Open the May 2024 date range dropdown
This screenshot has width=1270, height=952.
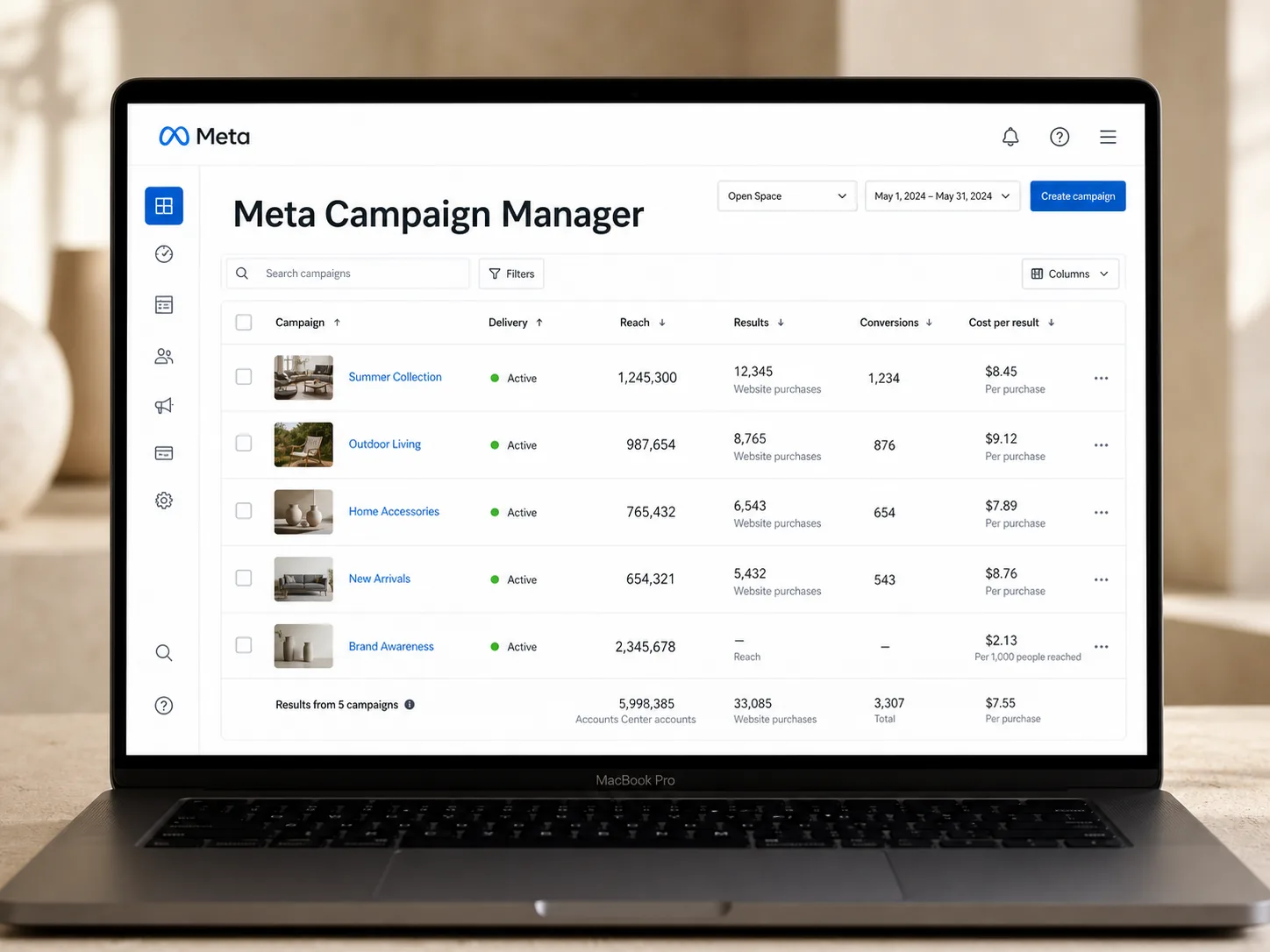click(x=942, y=196)
